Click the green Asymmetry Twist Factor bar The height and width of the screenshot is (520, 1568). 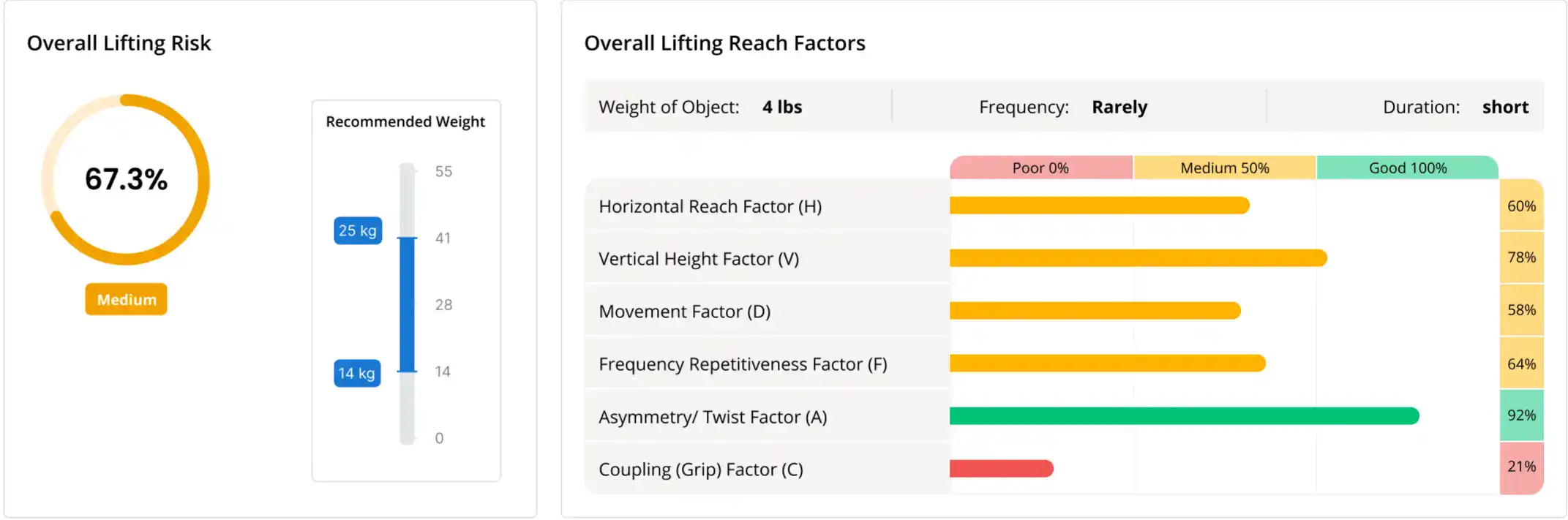tap(1182, 415)
